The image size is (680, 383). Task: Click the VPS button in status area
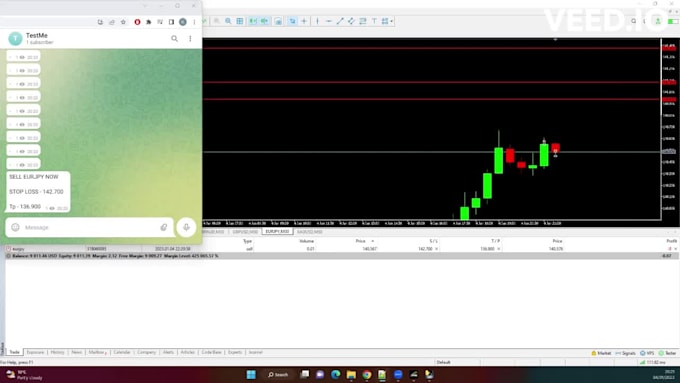tap(647, 353)
